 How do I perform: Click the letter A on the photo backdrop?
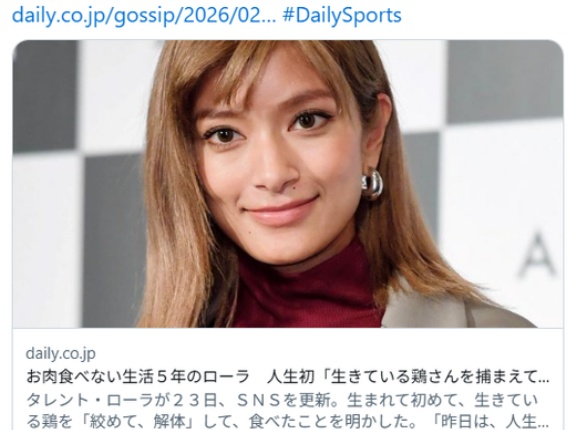537,254
